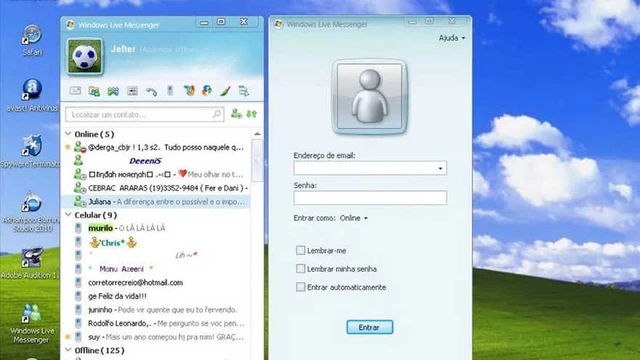Click status icon beside CEBRAC ARARAS
640x360 pixels.
(79, 188)
